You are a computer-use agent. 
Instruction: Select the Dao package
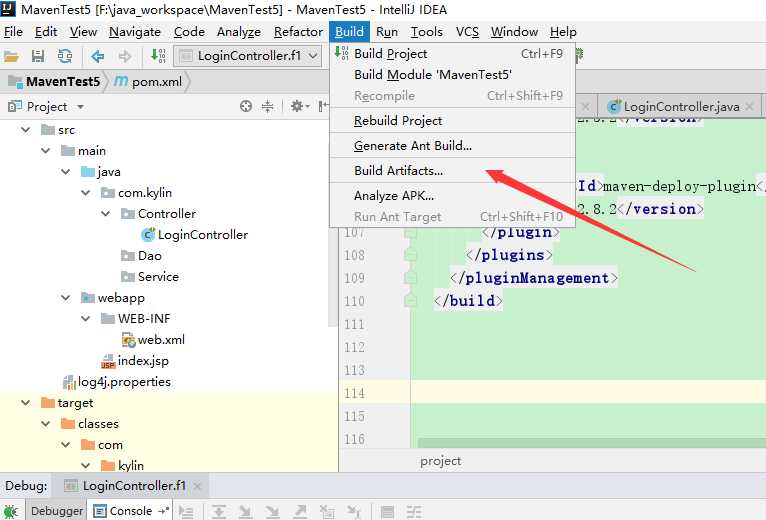coord(141,256)
